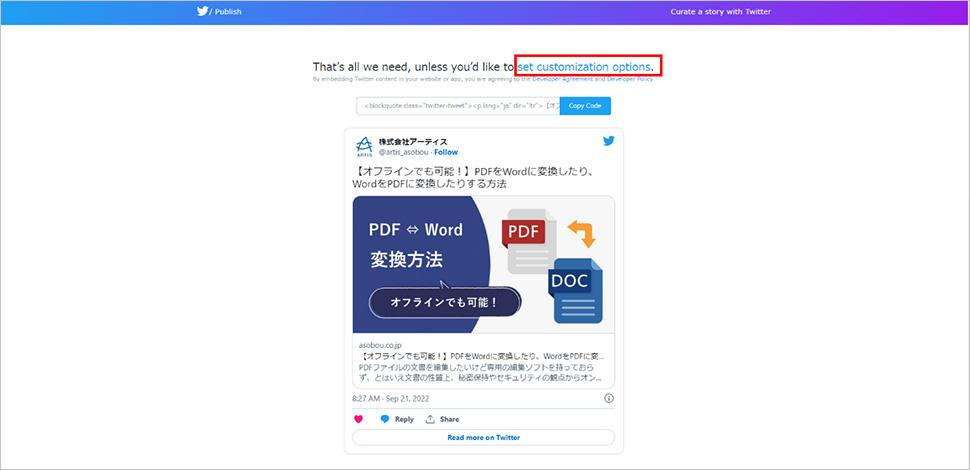
Task: Open the Developer Policy link
Action: tap(629, 80)
